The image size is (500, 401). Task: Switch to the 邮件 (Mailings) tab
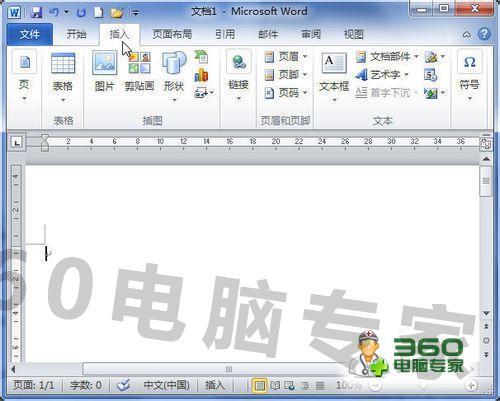coord(268,34)
